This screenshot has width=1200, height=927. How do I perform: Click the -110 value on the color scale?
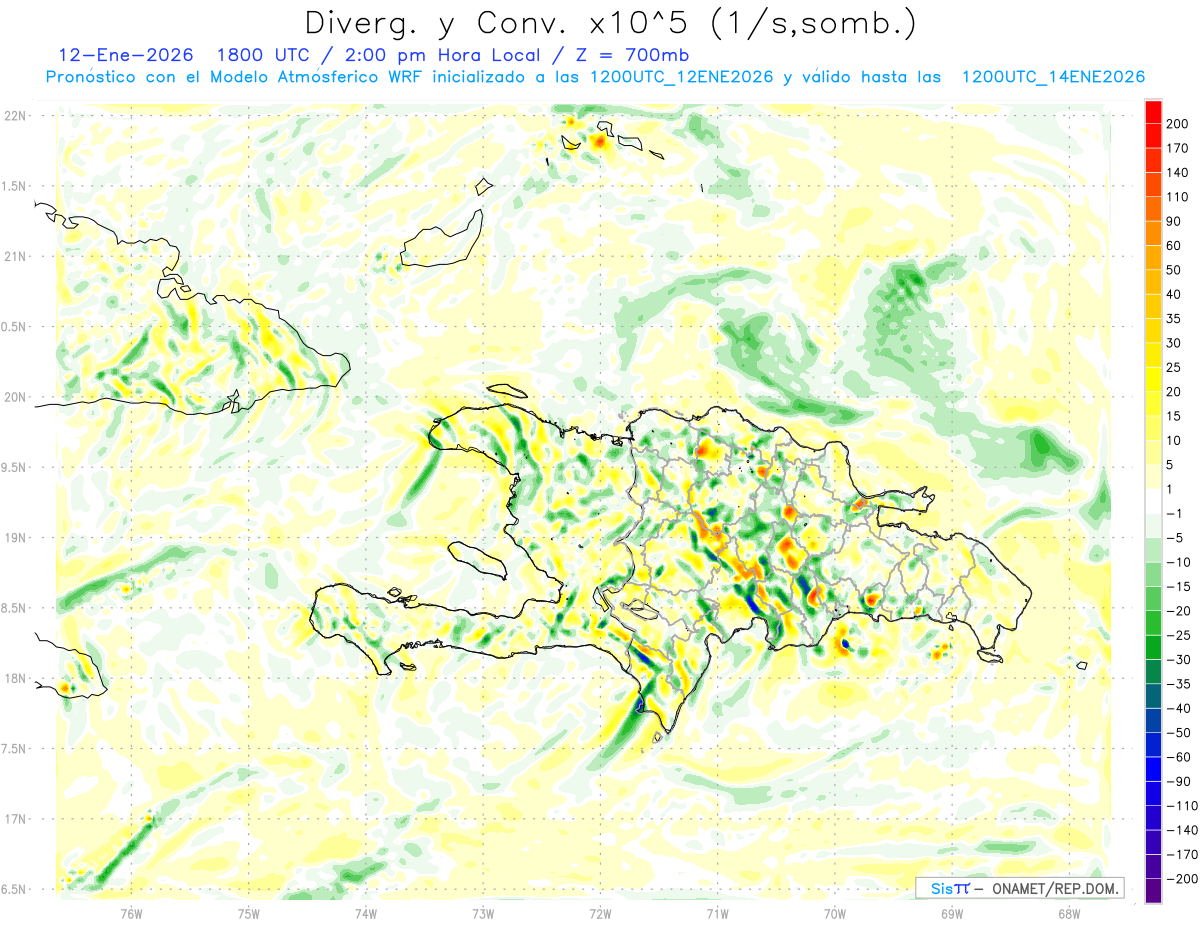coord(1181,805)
